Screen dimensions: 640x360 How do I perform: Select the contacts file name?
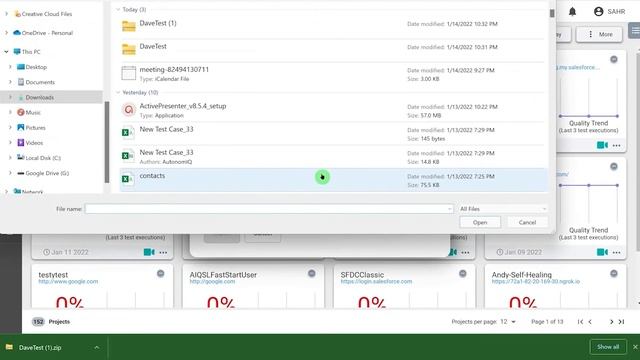152,176
